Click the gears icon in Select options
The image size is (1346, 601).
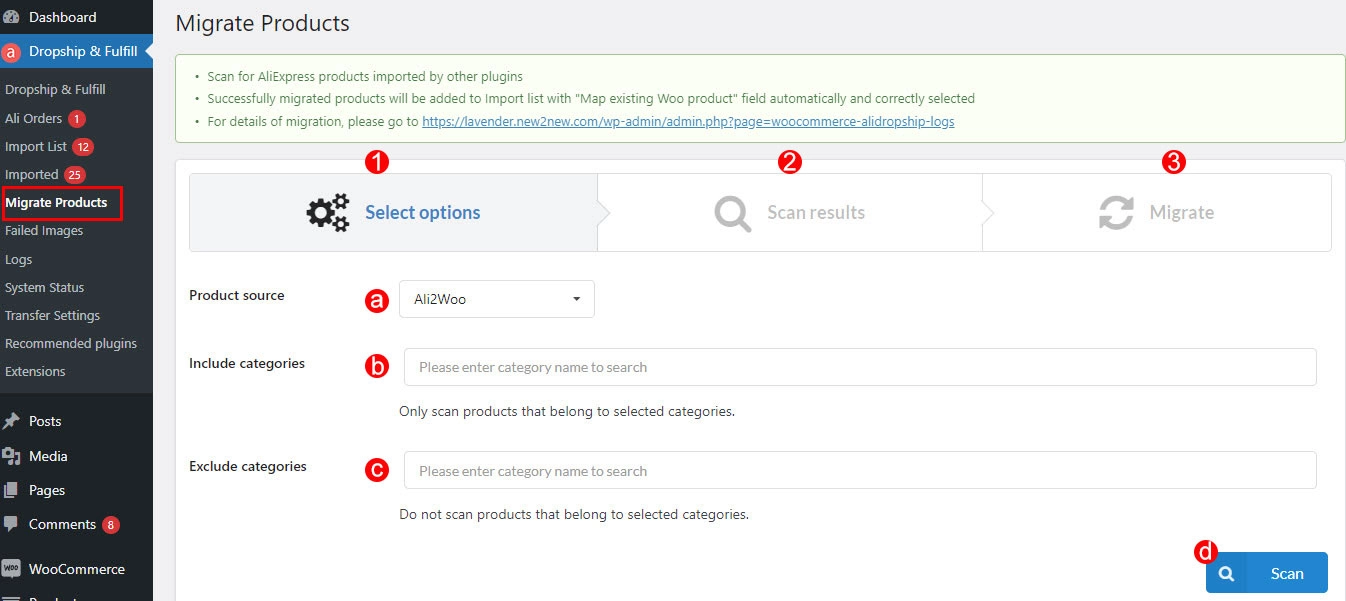coord(328,212)
